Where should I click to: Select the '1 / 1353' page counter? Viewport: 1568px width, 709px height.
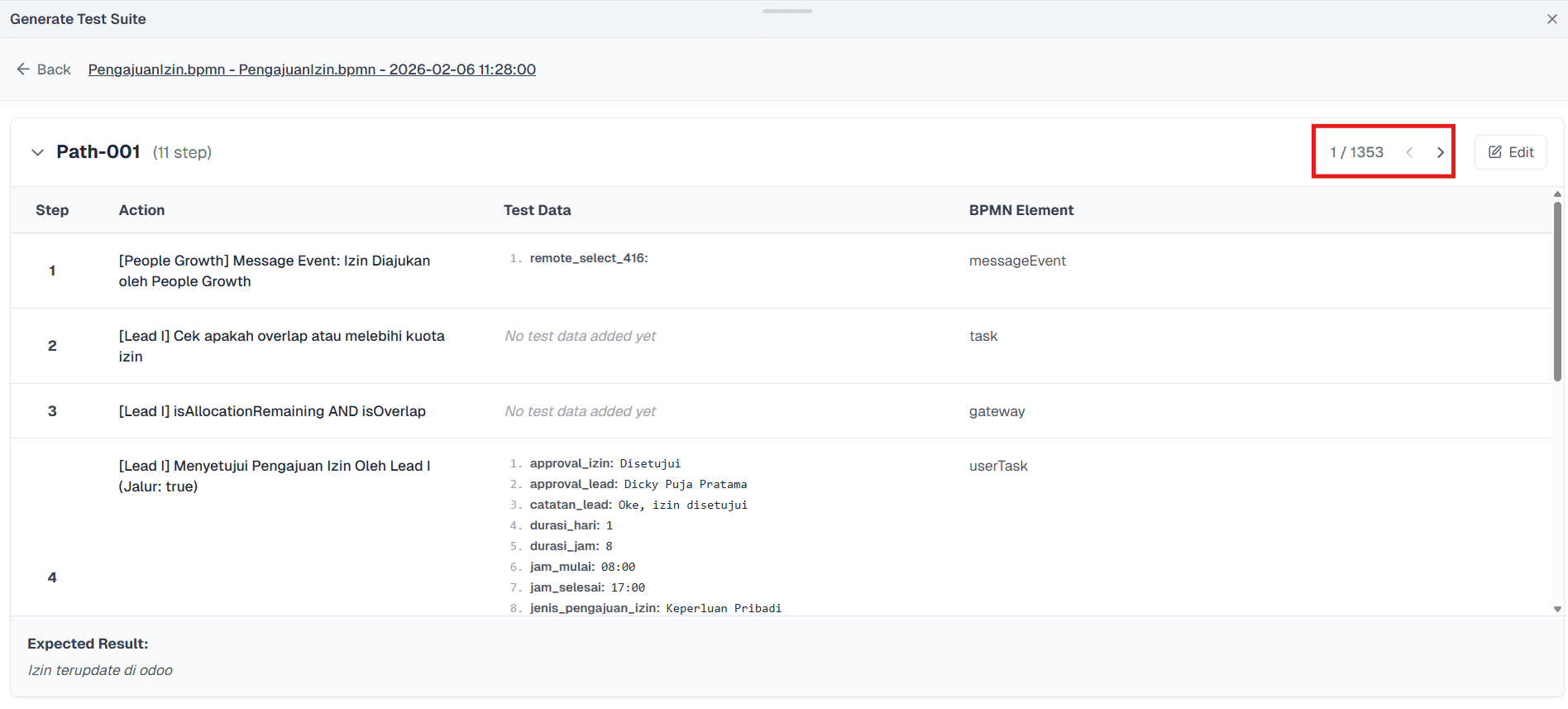click(1356, 152)
